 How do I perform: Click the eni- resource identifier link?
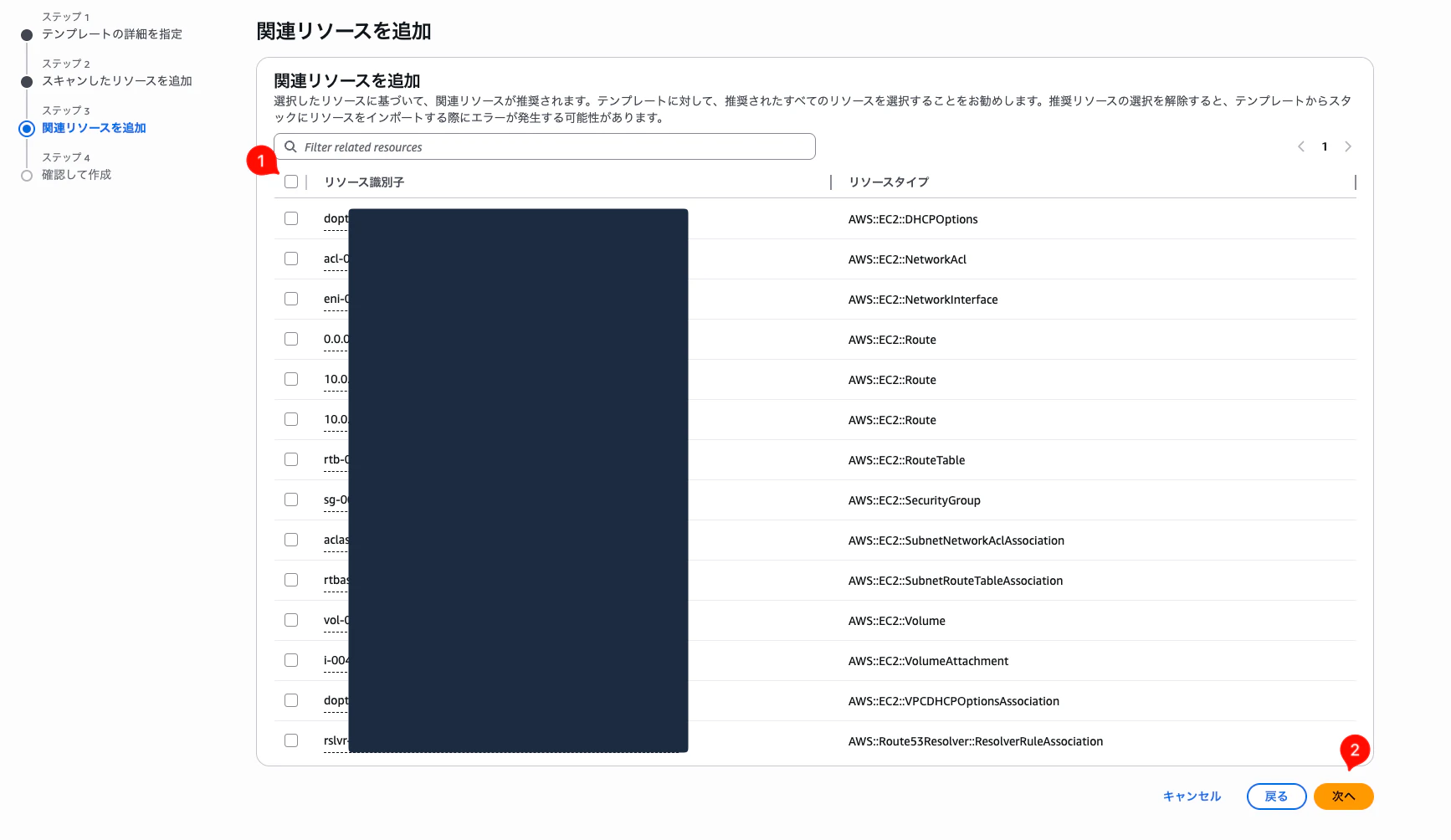coord(336,299)
